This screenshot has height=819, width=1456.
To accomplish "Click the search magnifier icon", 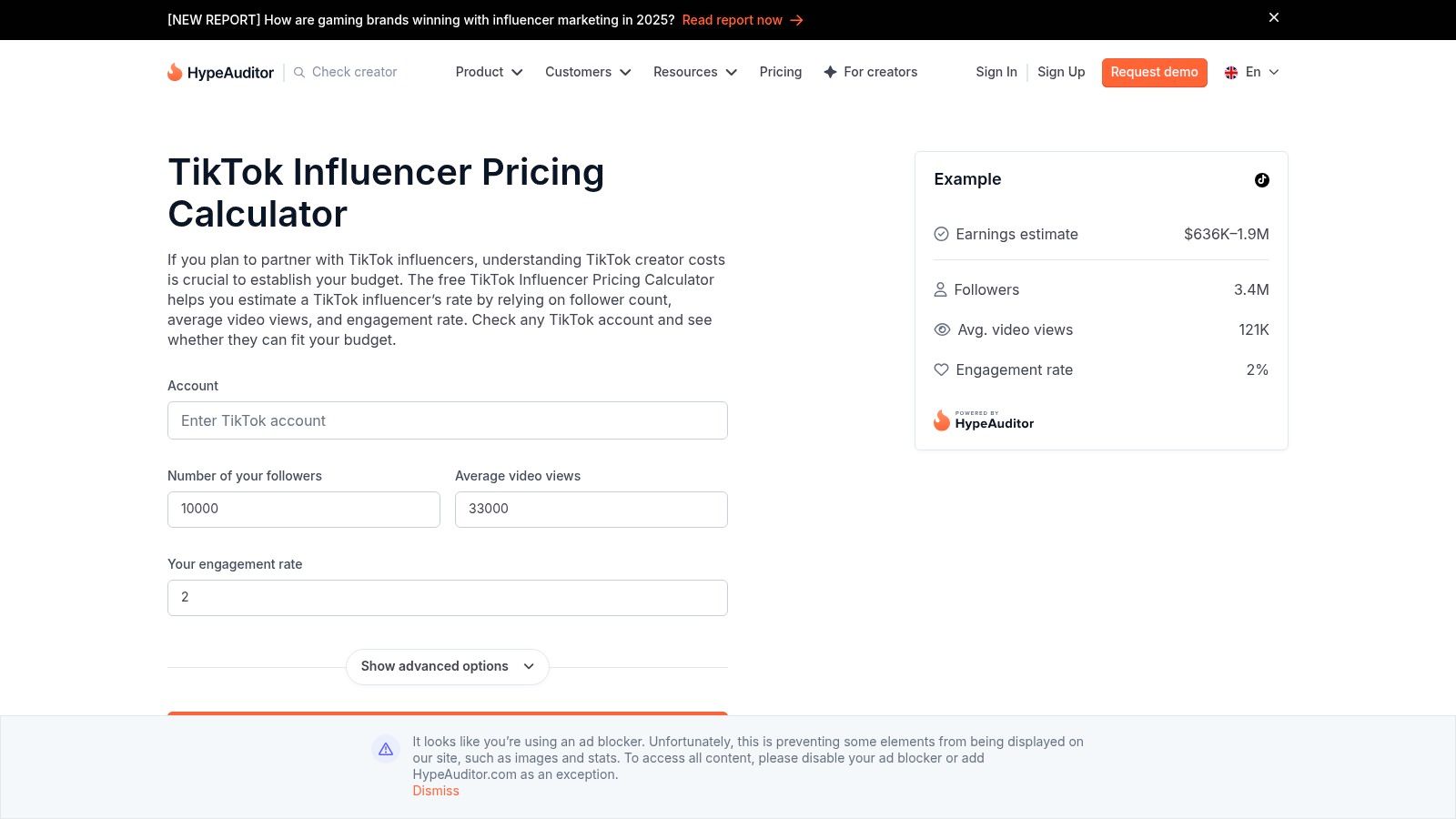I will [x=299, y=72].
